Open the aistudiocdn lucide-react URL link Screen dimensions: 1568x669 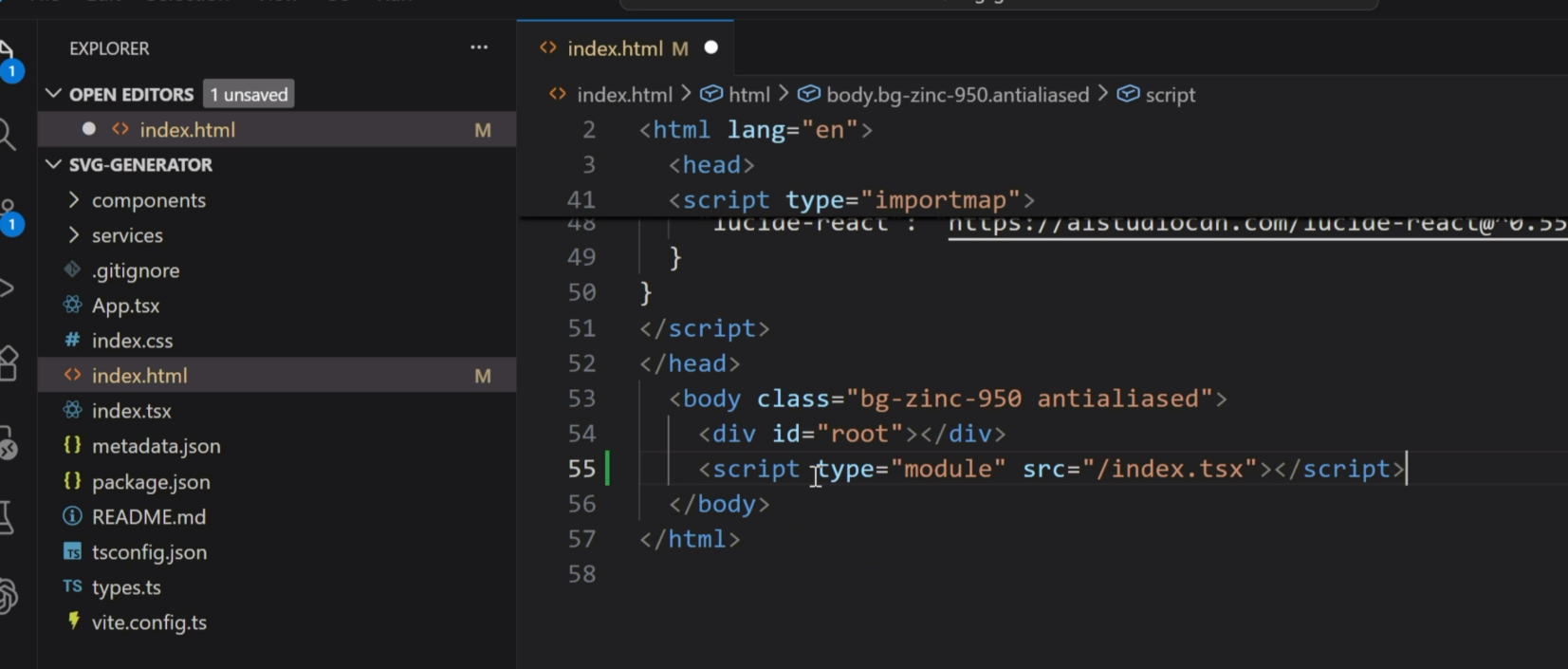(x=1257, y=226)
